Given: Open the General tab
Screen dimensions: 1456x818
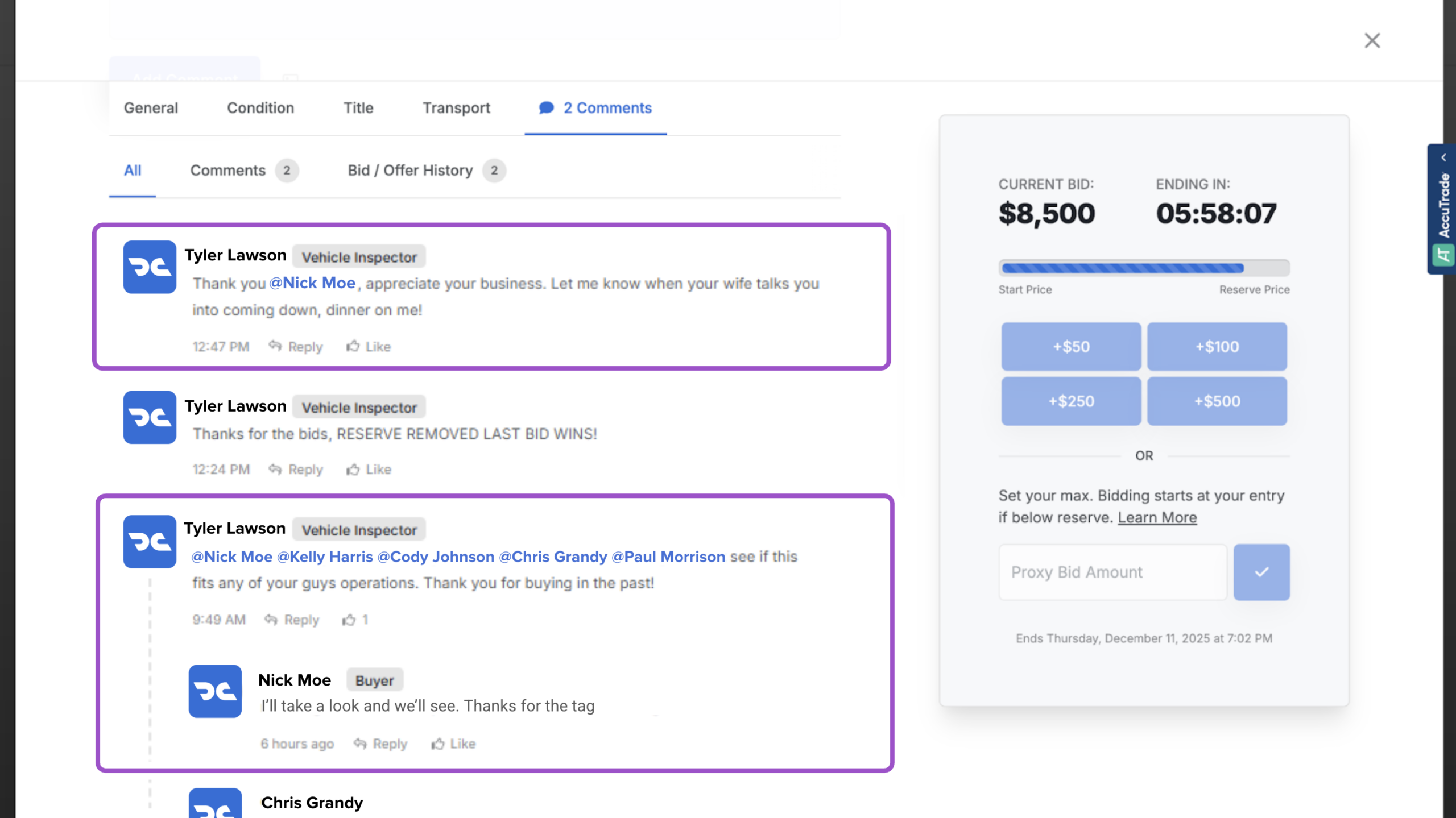Looking at the screenshot, I should pos(151,108).
